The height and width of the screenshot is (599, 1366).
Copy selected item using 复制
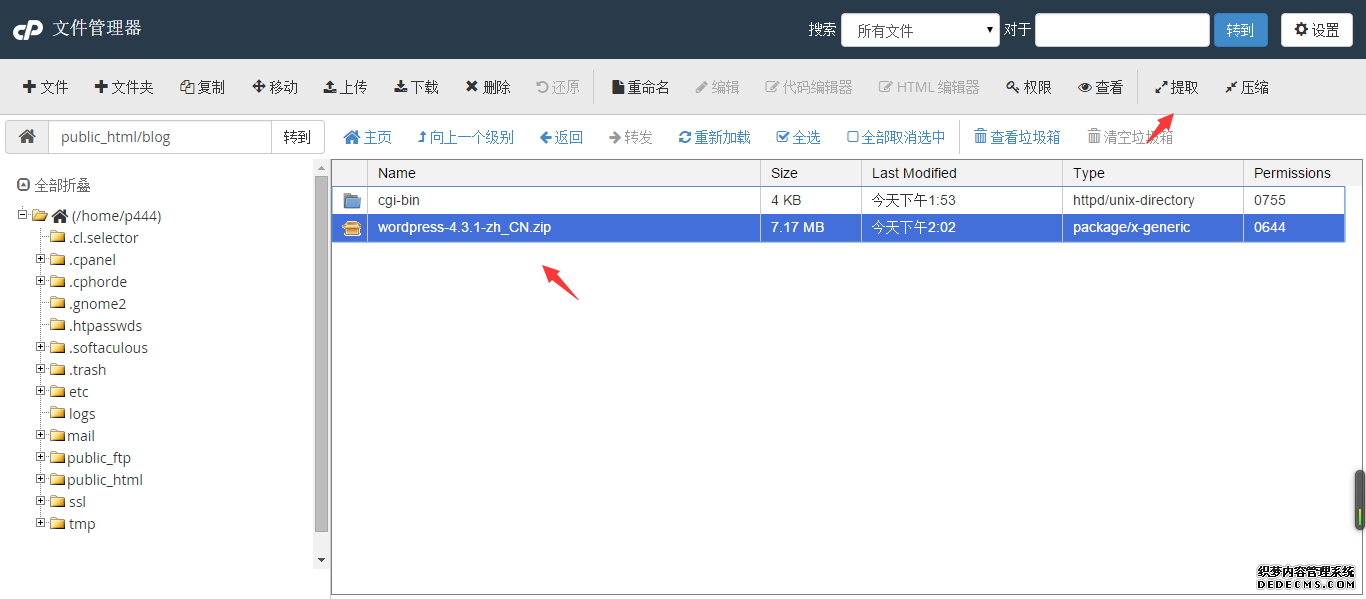(202, 87)
